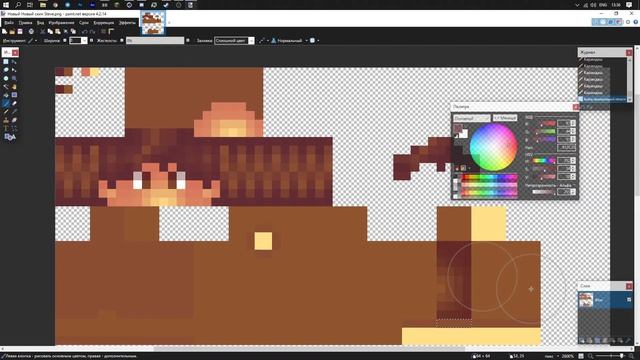This screenshot has height=360, width=640.
Task: Open the antialiasing mode dropdown
Action: pos(264,40)
